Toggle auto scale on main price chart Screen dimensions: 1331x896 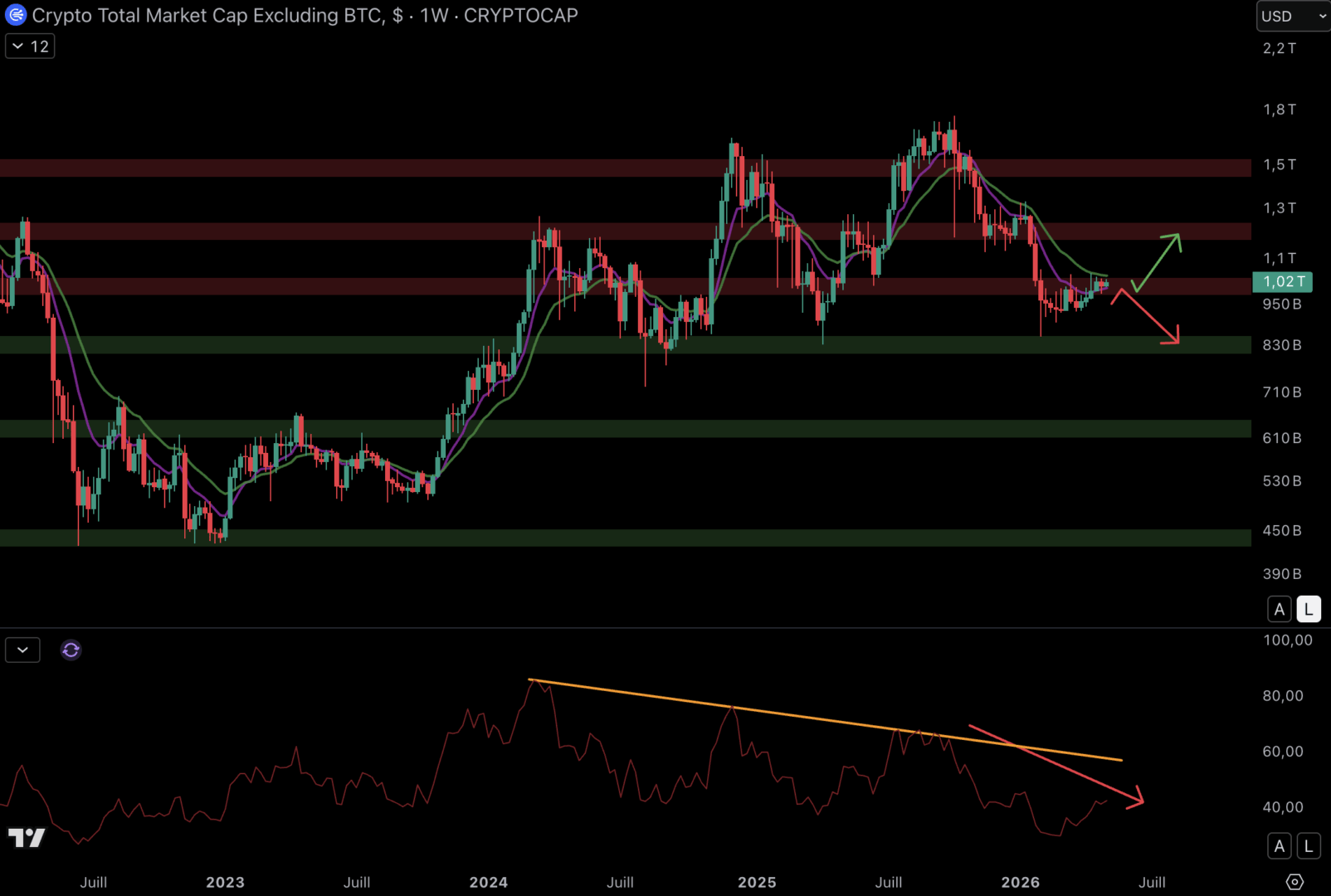click(1279, 609)
